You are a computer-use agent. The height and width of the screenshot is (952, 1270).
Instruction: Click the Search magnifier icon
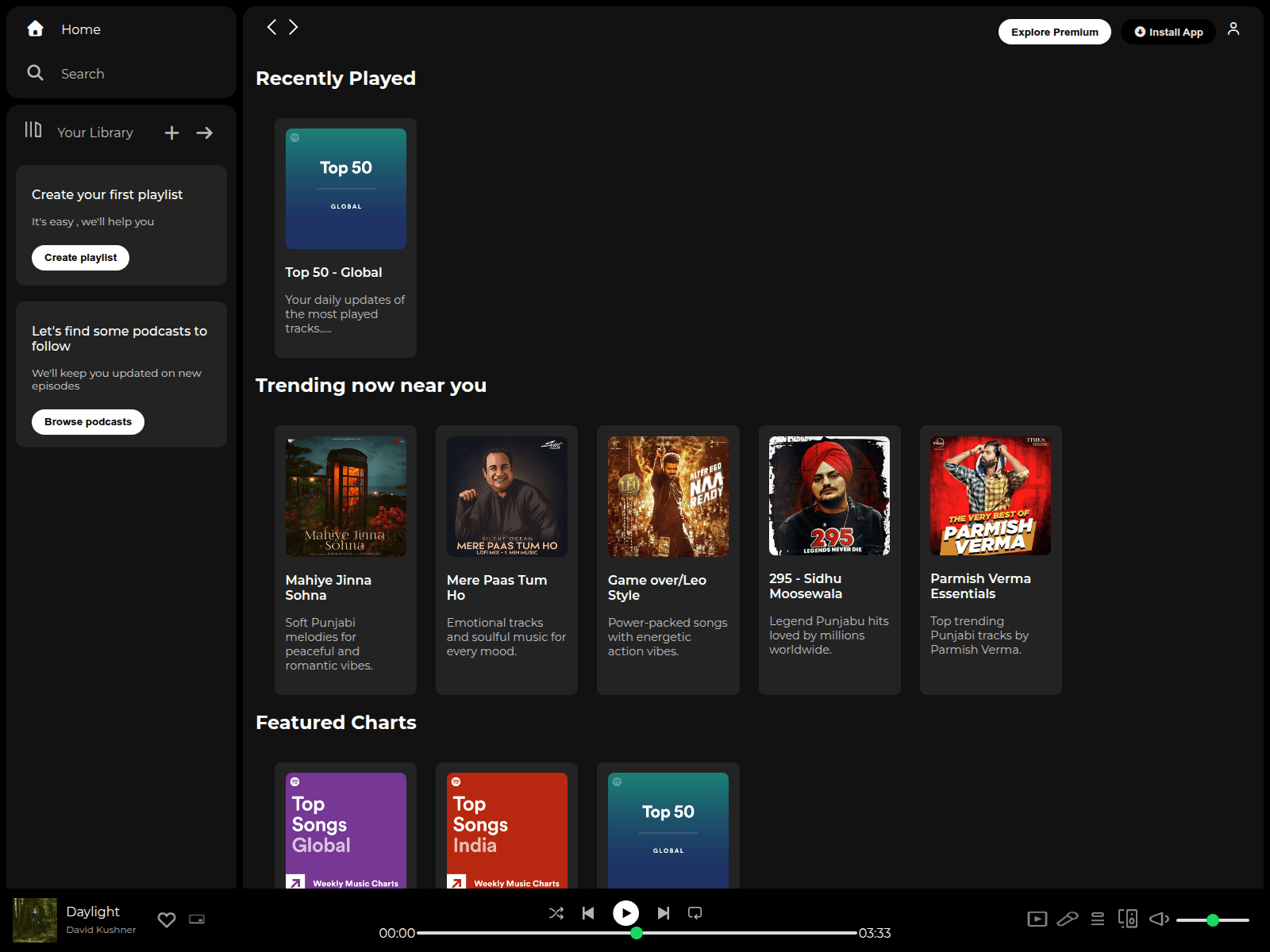click(x=35, y=73)
